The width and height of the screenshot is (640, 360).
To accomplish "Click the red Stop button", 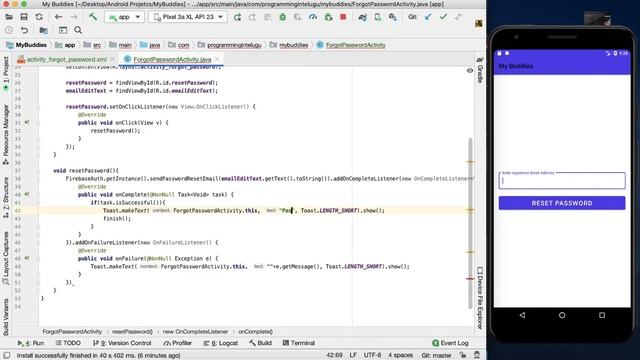I will (343, 17).
